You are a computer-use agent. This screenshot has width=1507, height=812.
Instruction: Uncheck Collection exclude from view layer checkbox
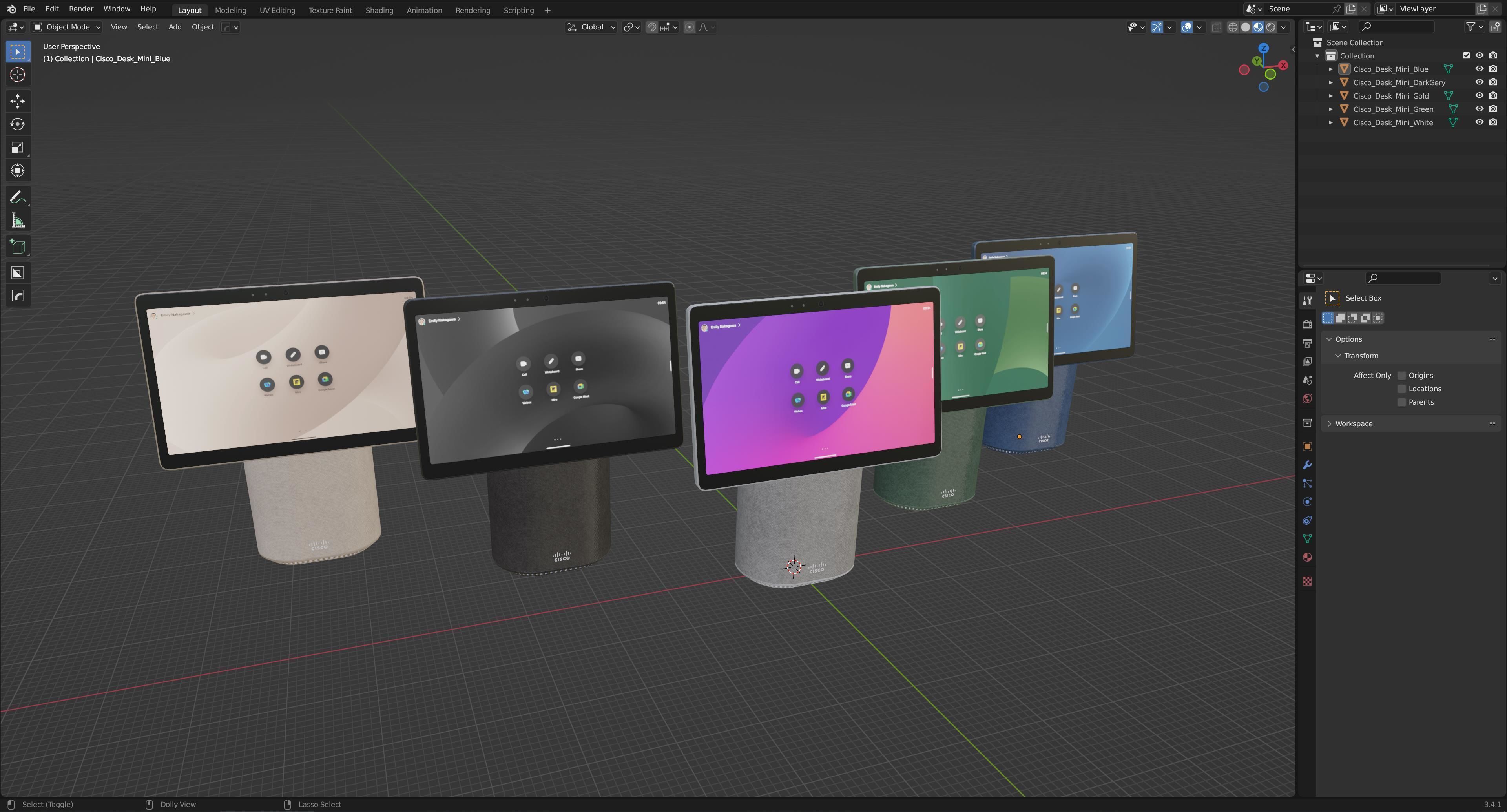pyautogui.click(x=1466, y=56)
